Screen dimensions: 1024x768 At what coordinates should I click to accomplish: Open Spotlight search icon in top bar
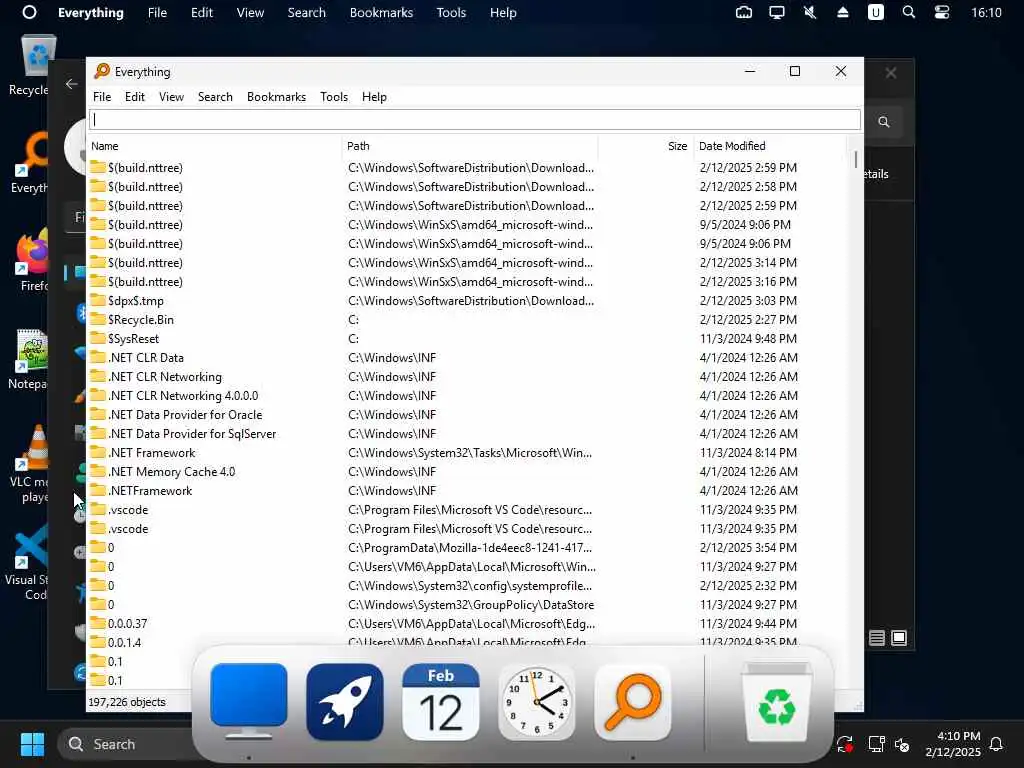tap(908, 12)
